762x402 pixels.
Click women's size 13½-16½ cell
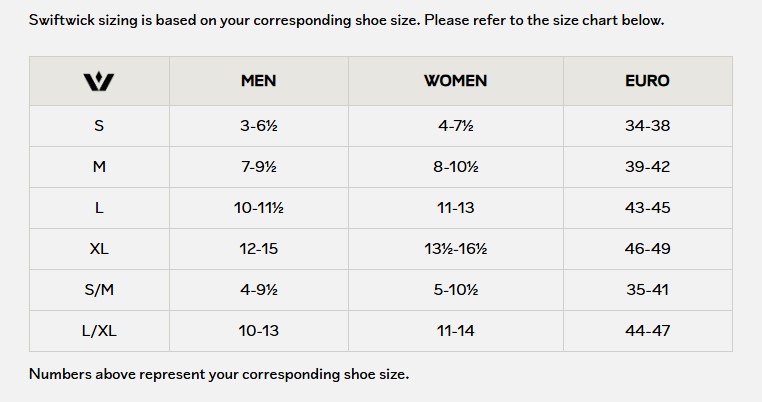(x=455, y=249)
